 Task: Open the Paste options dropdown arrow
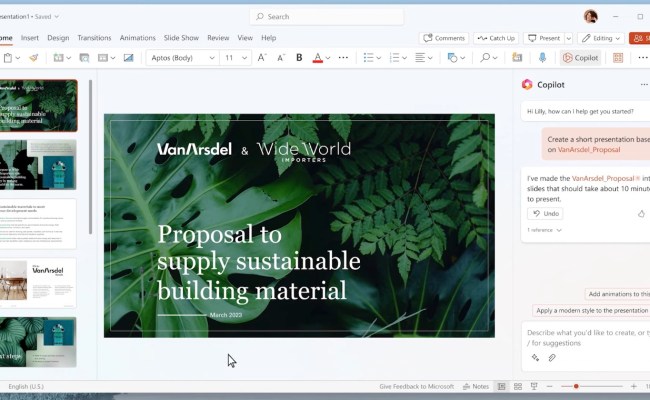point(18,58)
